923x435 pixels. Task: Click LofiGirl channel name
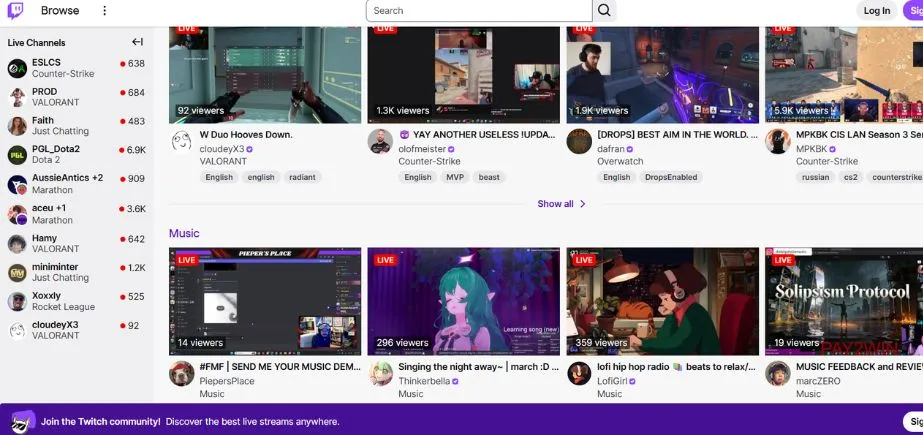(x=610, y=381)
